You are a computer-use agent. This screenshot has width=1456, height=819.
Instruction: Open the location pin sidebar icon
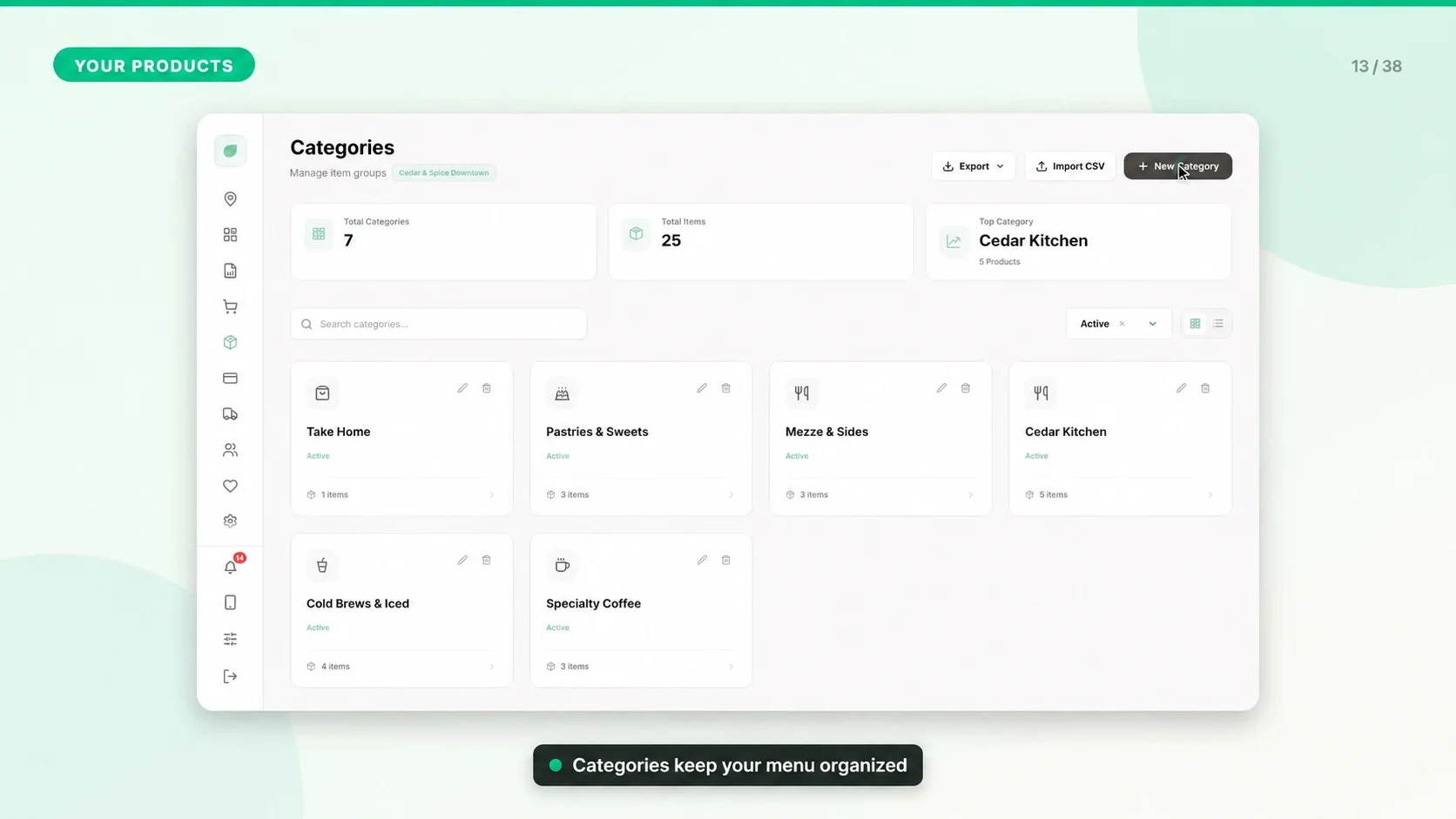click(x=230, y=199)
